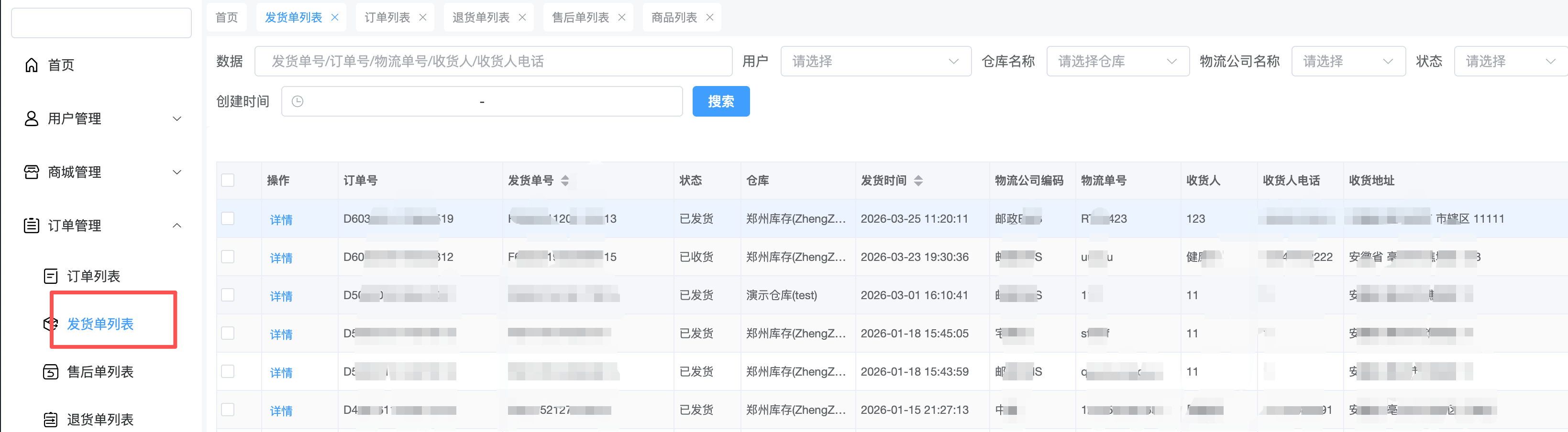Click the blue 搜索 button
This screenshot has width=1568, height=432.
click(x=721, y=102)
